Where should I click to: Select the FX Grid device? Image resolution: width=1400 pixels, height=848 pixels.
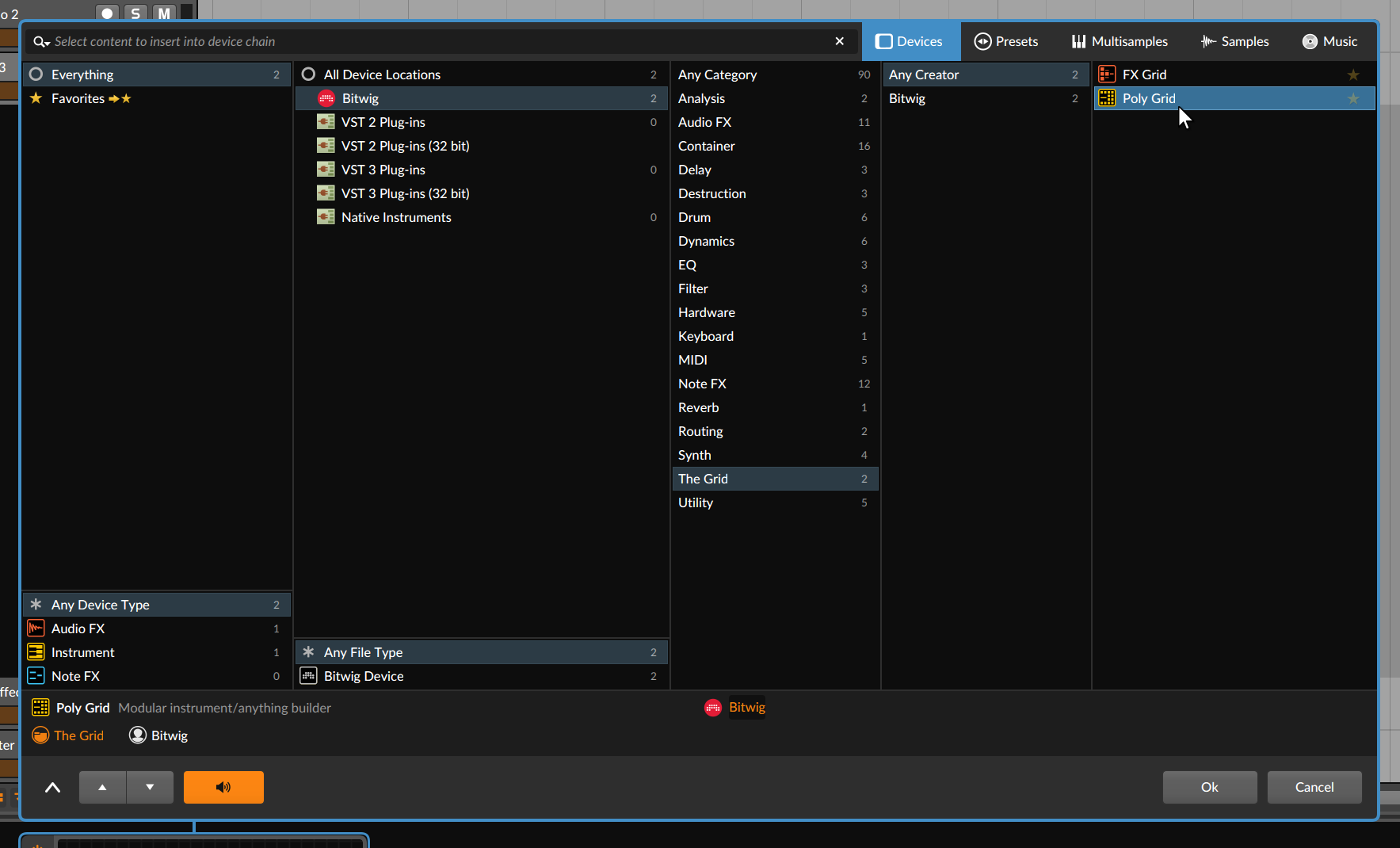(1234, 74)
